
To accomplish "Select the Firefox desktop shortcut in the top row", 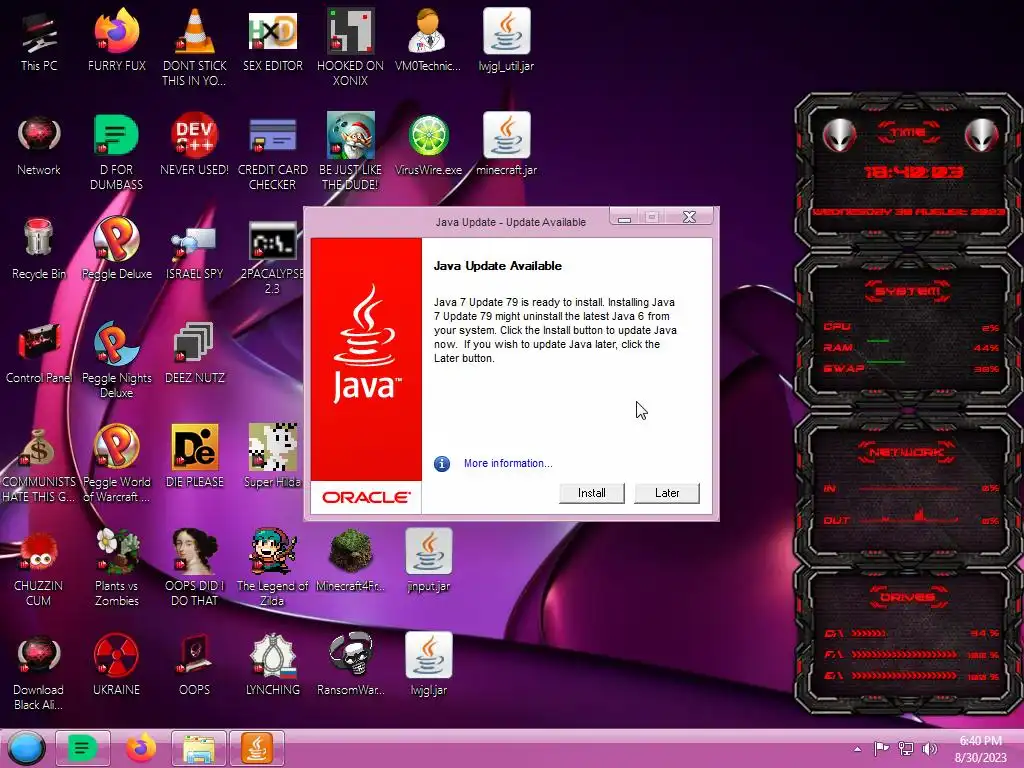I will click(x=116, y=40).
